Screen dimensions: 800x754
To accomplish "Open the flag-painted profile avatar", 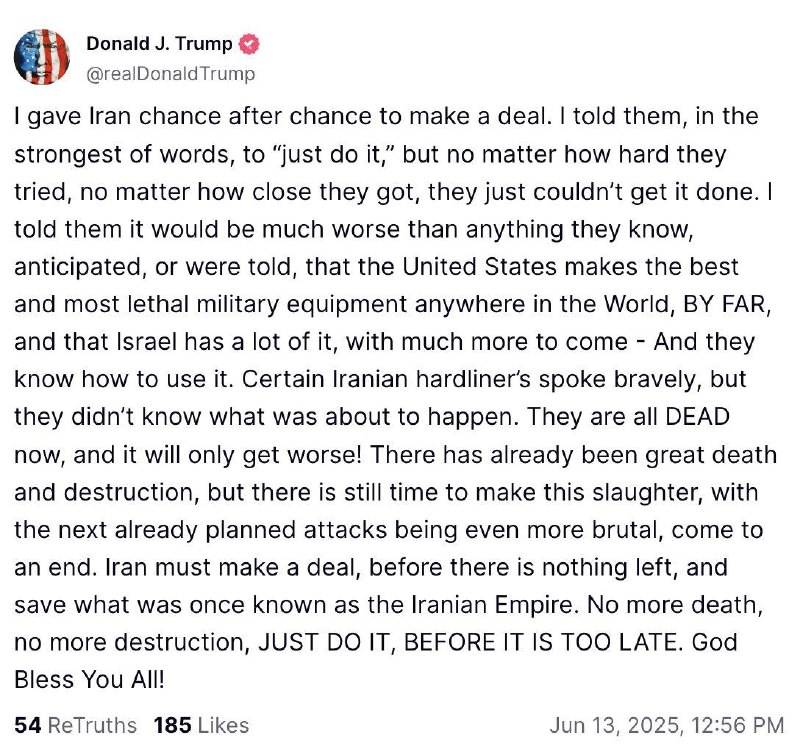I will coord(42,57).
